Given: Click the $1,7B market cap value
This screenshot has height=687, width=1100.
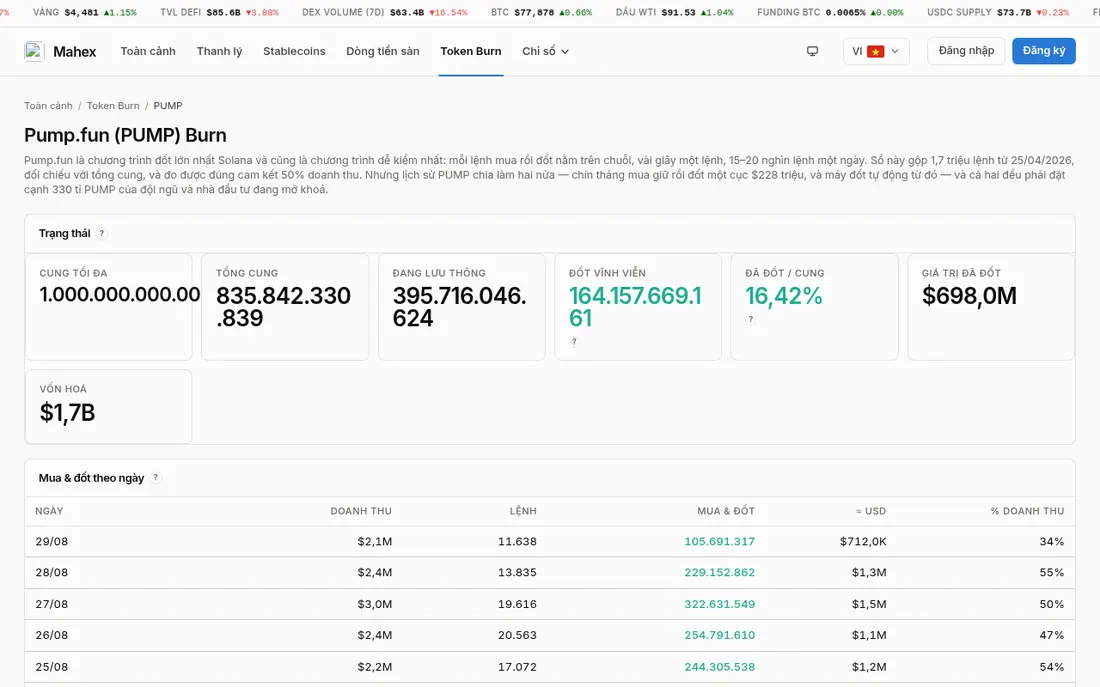Looking at the screenshot, I should 67,413.
